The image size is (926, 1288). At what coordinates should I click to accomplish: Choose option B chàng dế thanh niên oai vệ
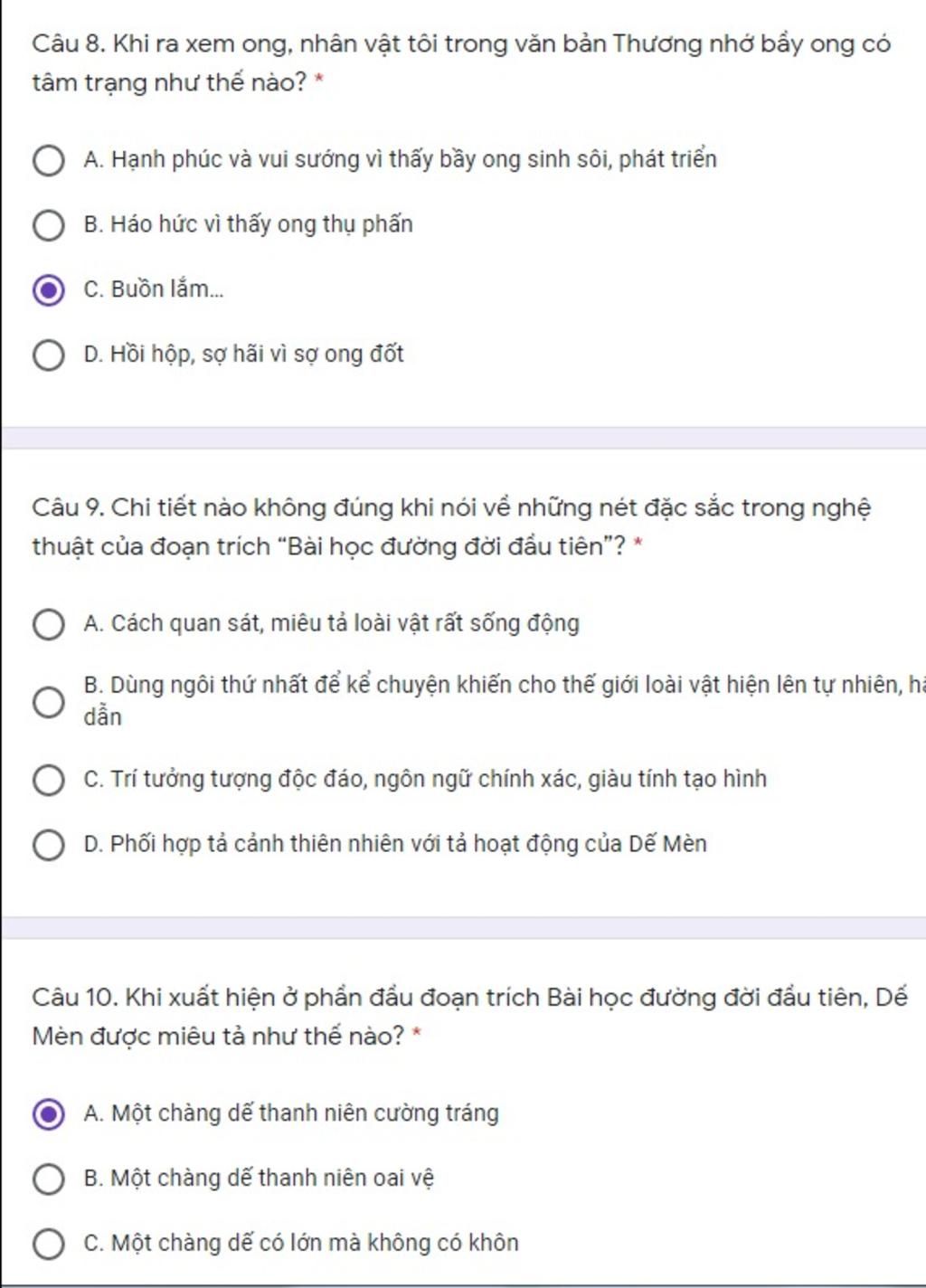click(x=48, y=1179)
